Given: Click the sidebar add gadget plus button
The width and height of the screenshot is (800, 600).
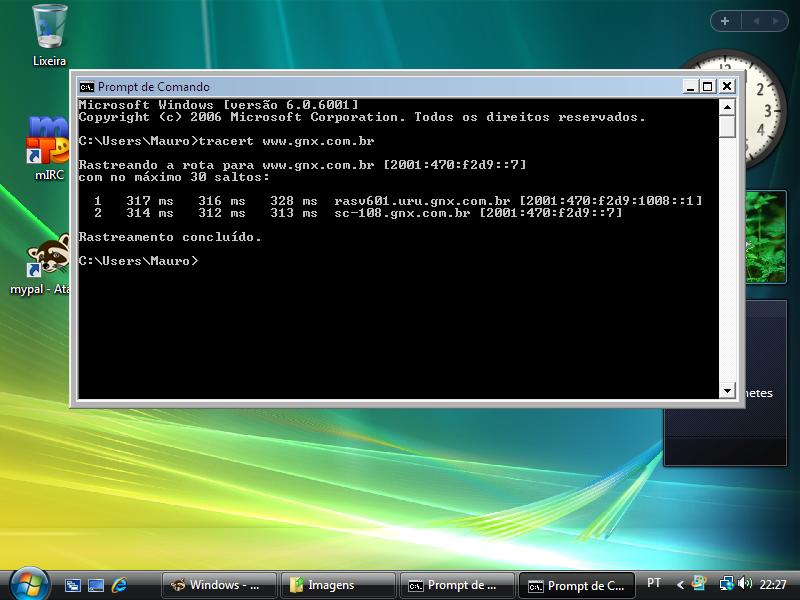Looking at the screenshot, I should [724, 21].
